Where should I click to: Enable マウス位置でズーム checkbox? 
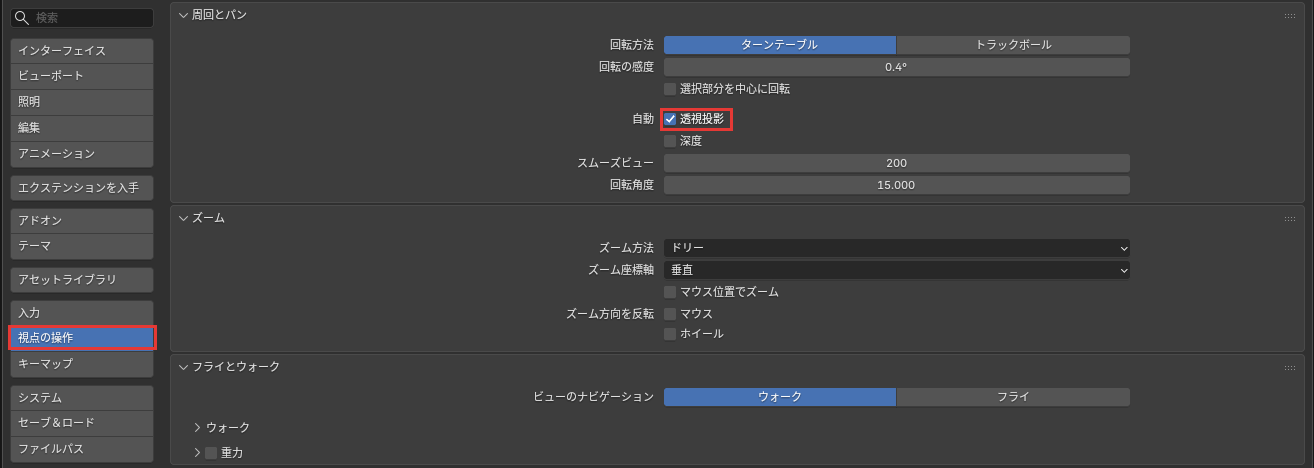tap(670, 292)
